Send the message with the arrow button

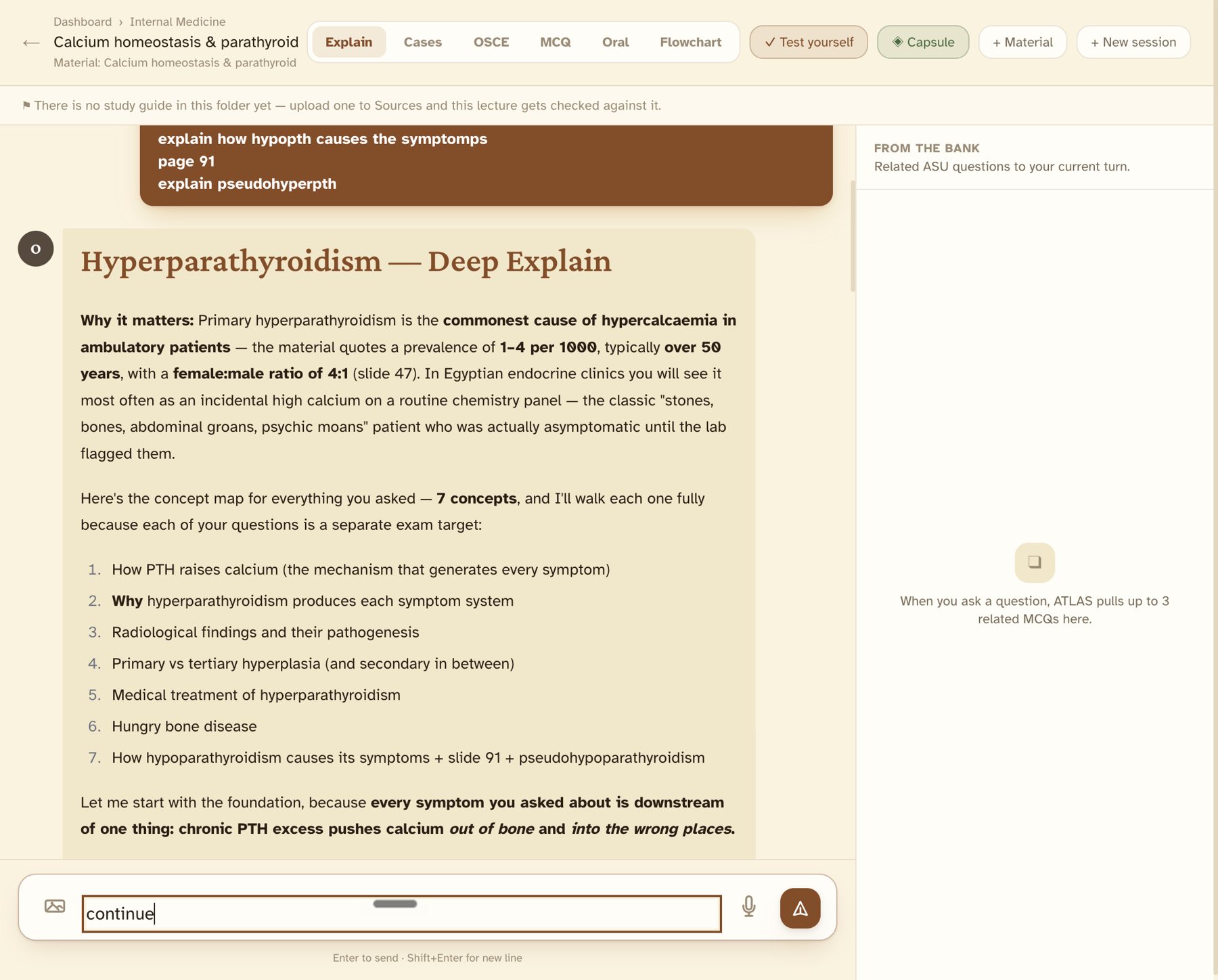point(800,908)
